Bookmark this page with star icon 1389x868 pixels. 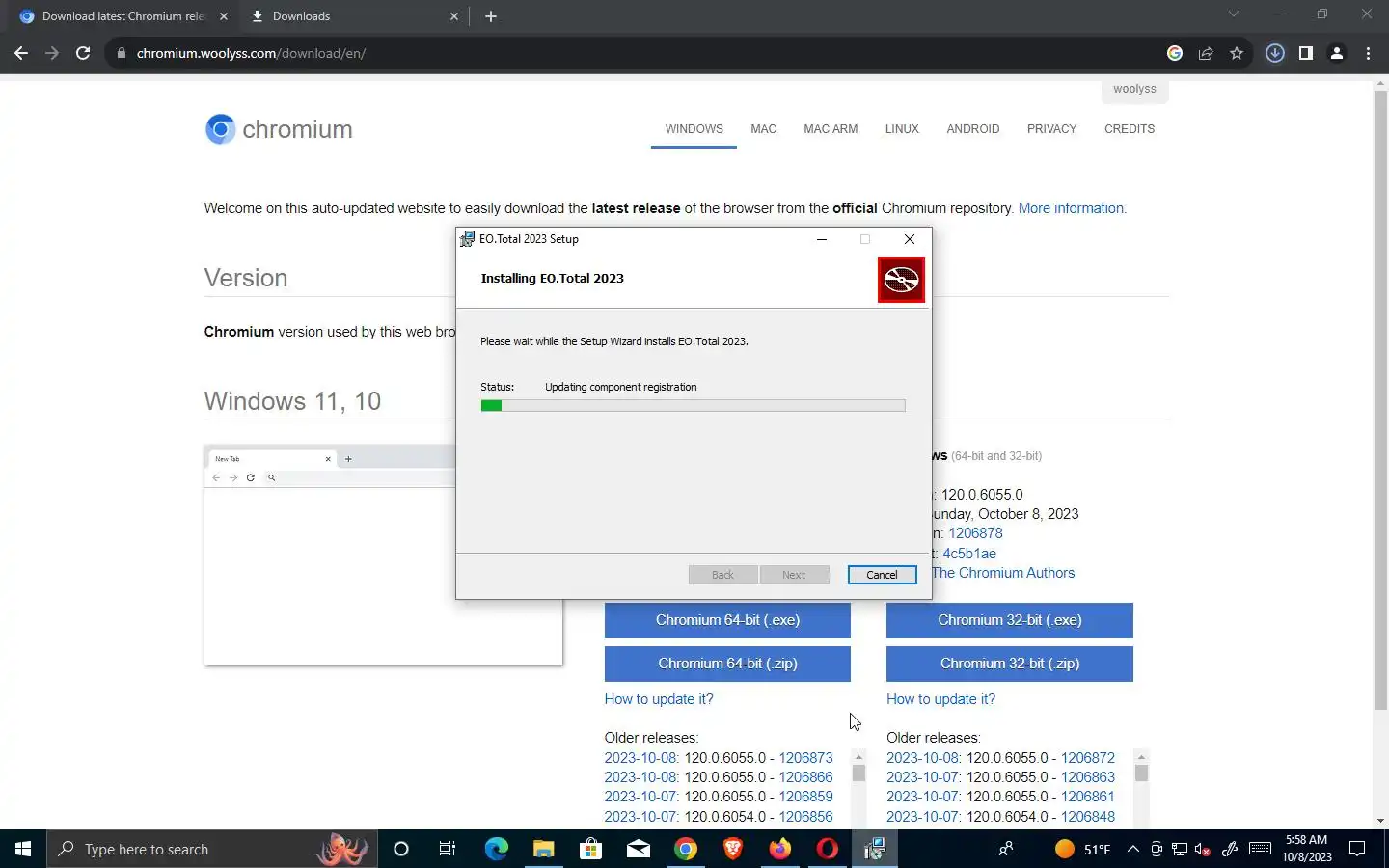(1237, 53)
